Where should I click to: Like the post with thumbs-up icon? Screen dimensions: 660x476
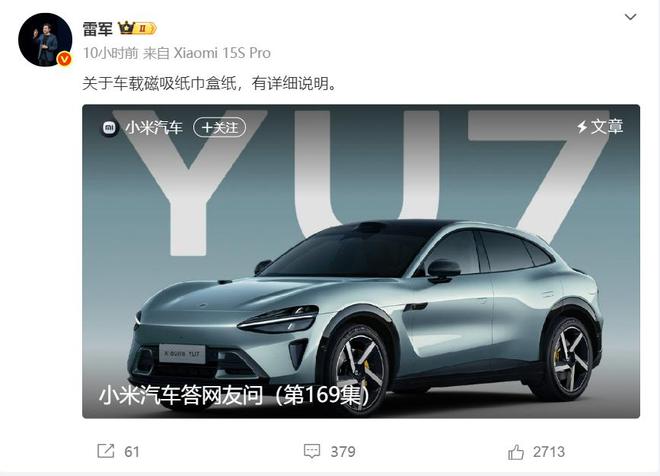pyautogui.click(x=516, y=452)
